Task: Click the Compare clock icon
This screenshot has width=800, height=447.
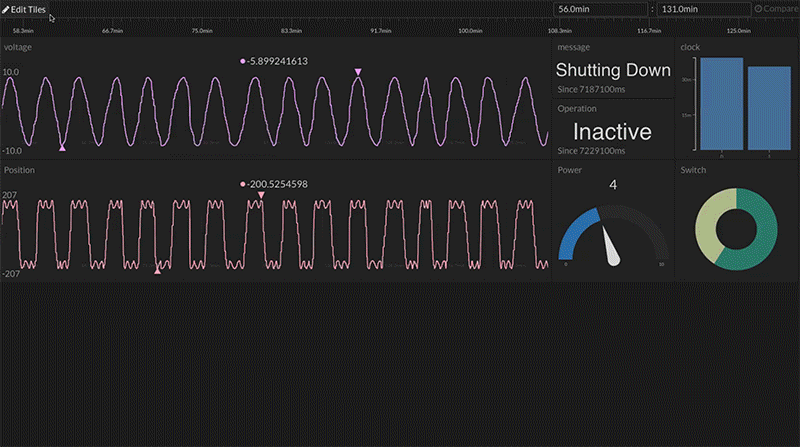Action: coord(758,9)
